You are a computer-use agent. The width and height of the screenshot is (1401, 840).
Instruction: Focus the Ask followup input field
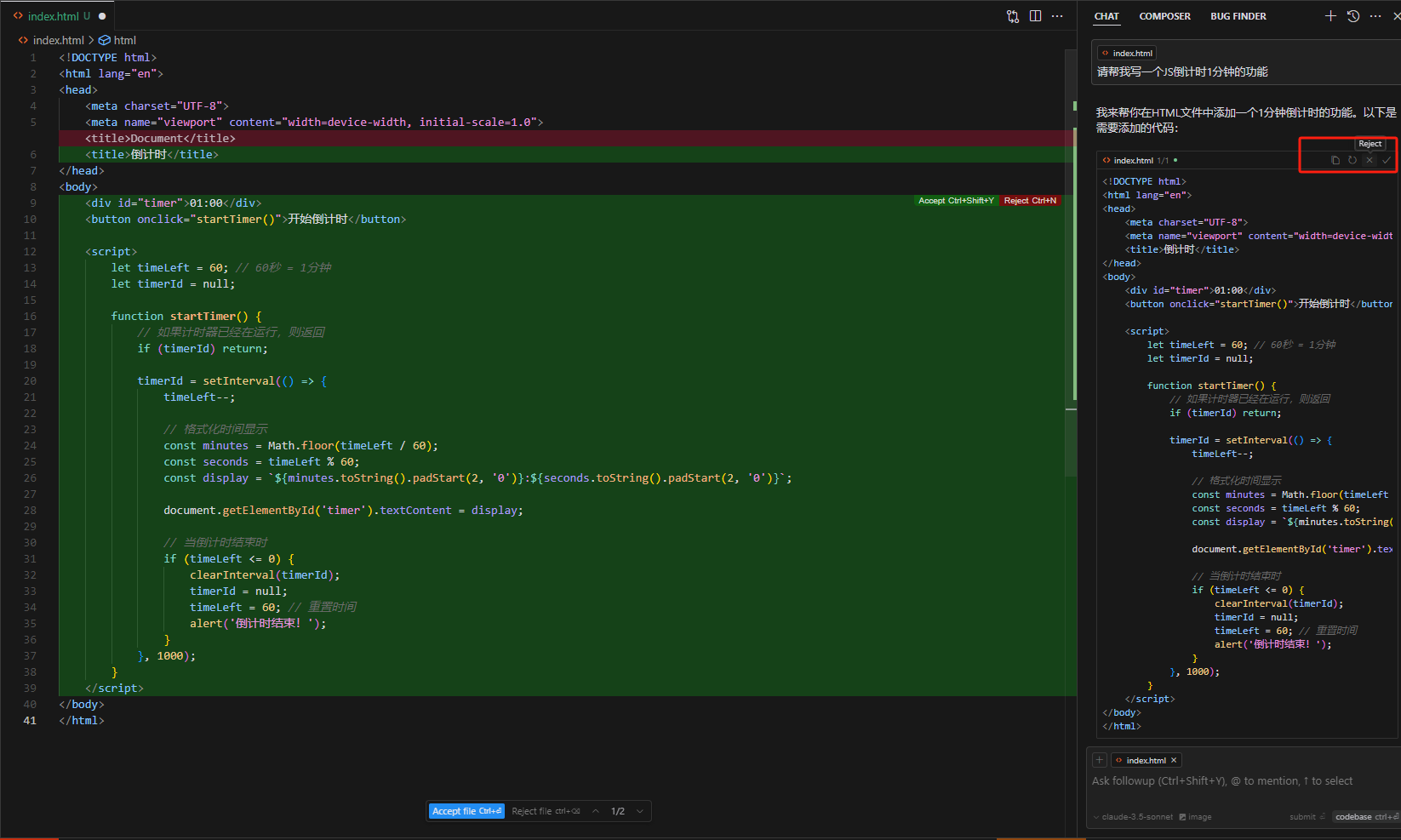[x=1243, y=781]
